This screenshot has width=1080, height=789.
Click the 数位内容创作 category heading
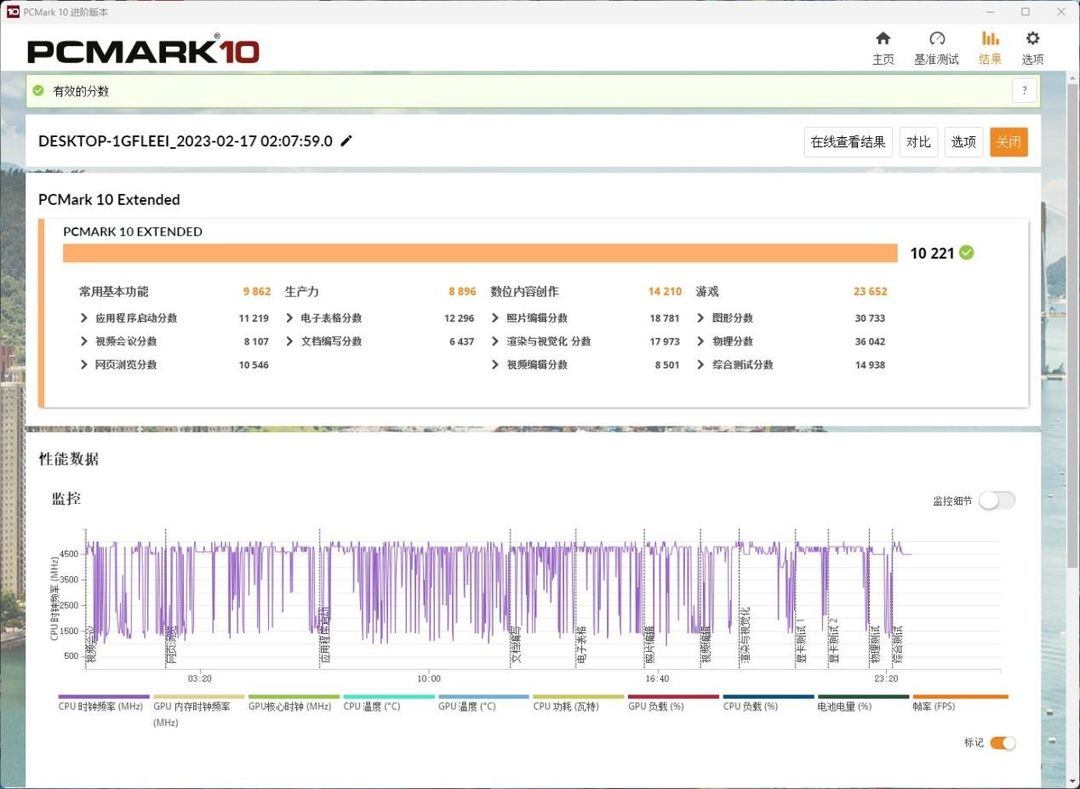[x=524, y=292]
